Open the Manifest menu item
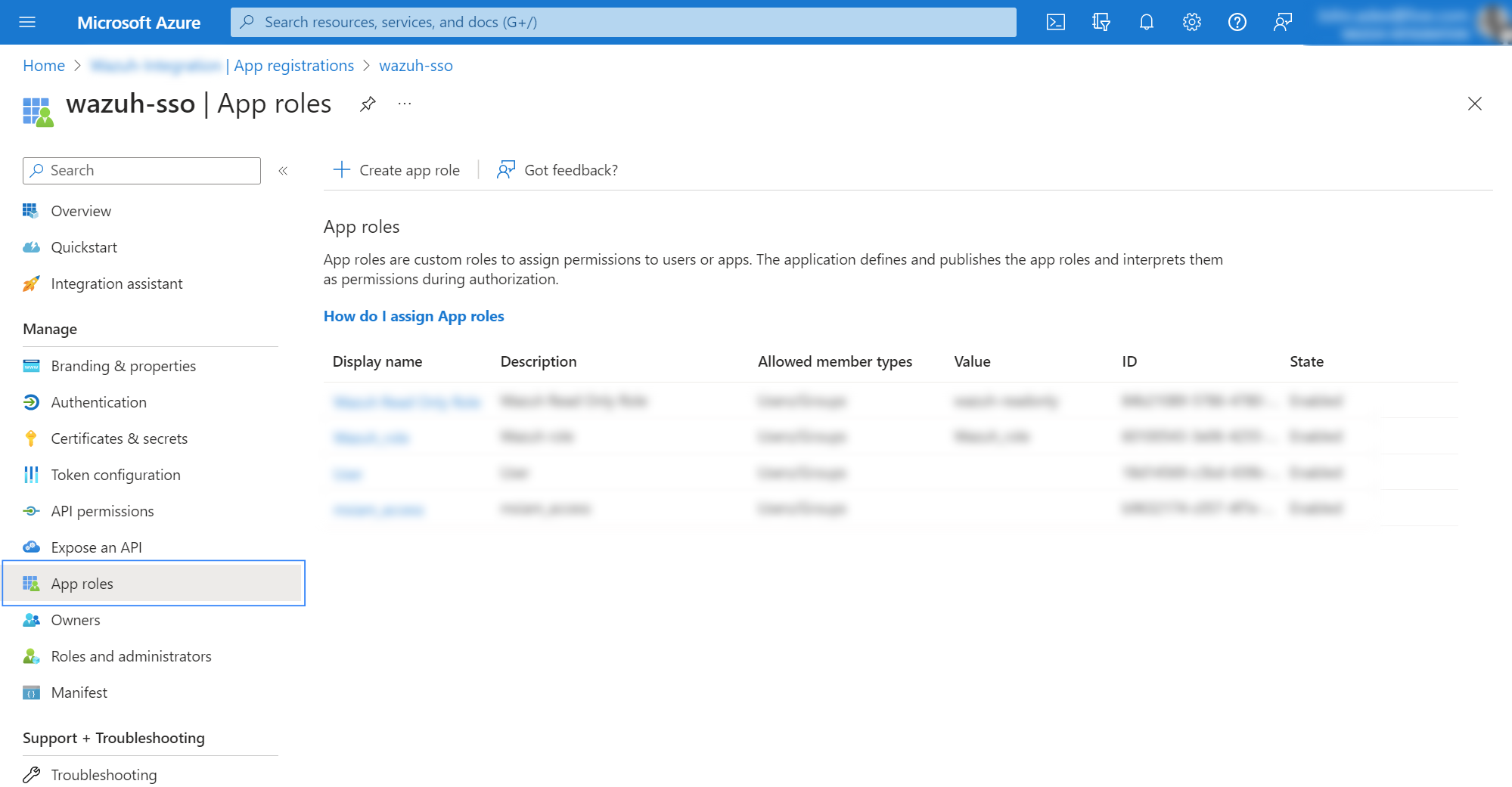1512x787 pixels. coord(79,692)
